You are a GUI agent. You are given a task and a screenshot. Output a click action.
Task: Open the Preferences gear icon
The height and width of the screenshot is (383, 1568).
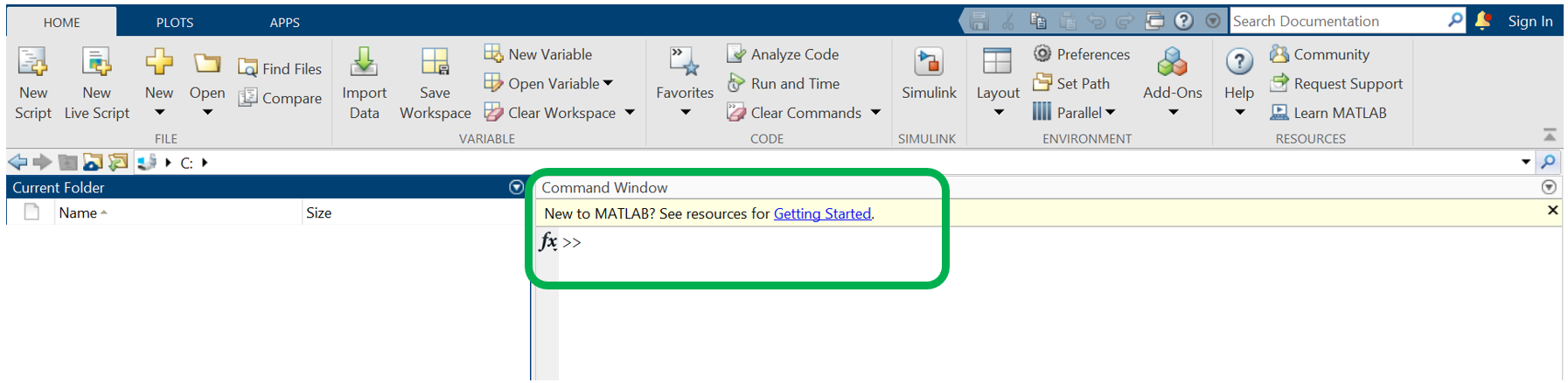tap(1042, 54)
